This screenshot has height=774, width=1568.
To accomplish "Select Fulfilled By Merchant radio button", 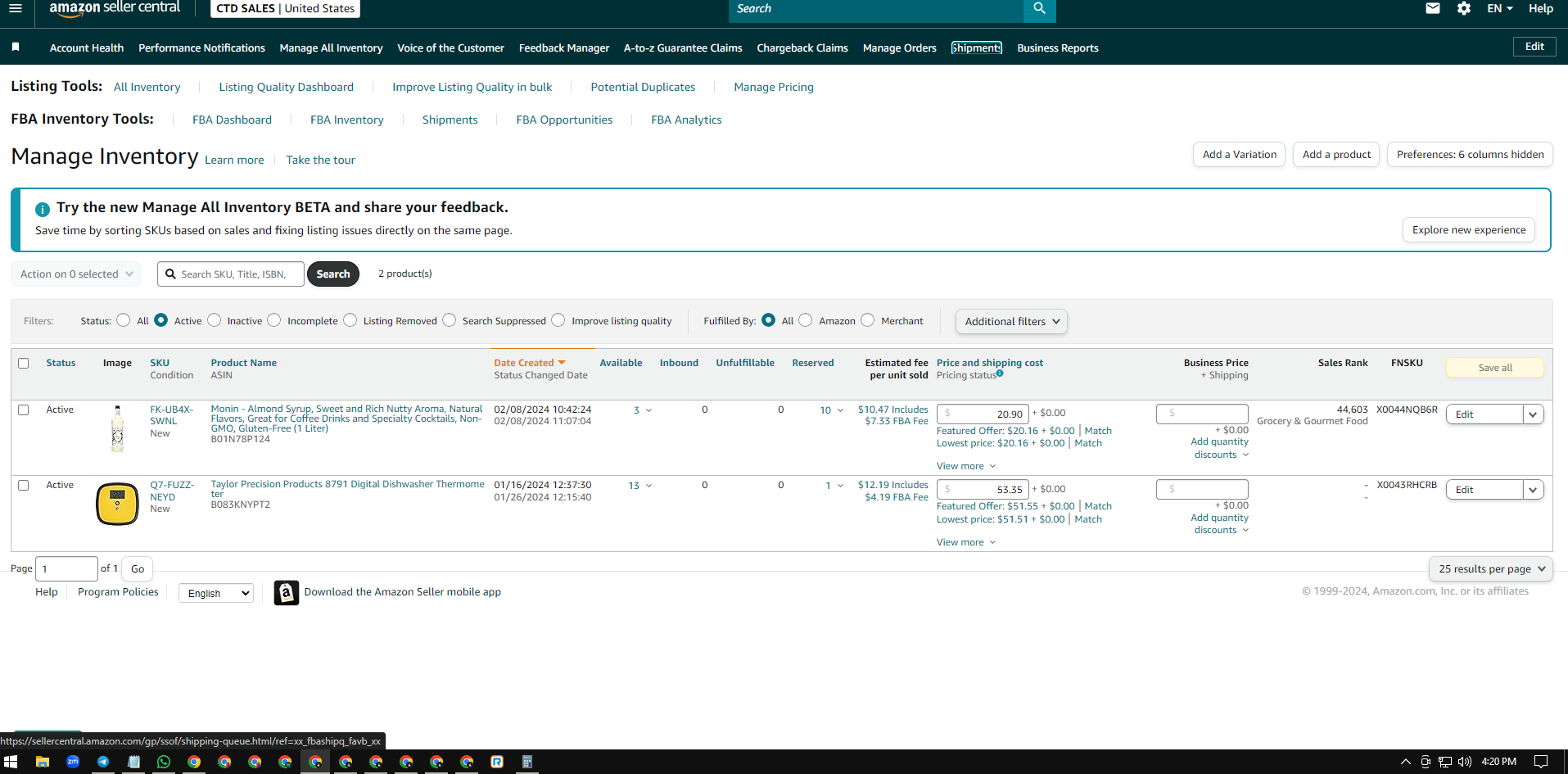I will click(x=868, y=320).
